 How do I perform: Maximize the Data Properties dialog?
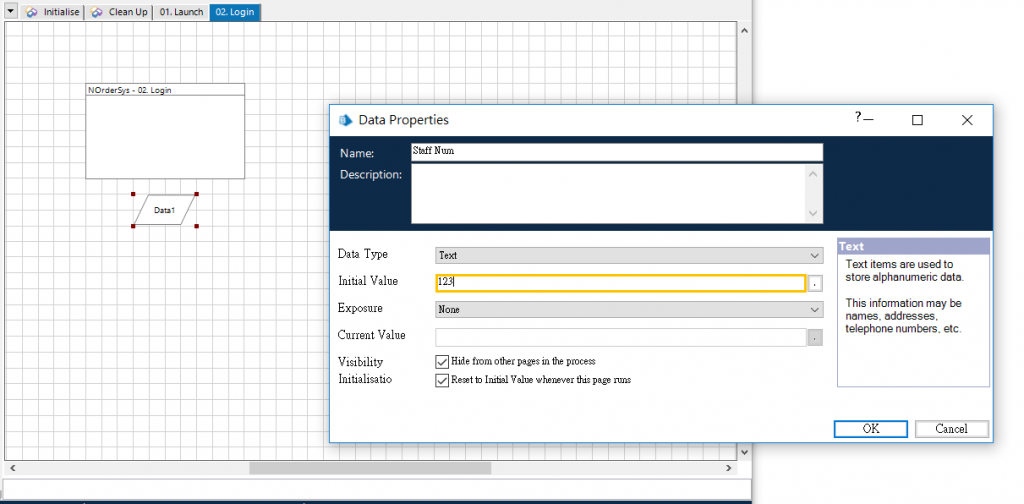tap(918, 120)
